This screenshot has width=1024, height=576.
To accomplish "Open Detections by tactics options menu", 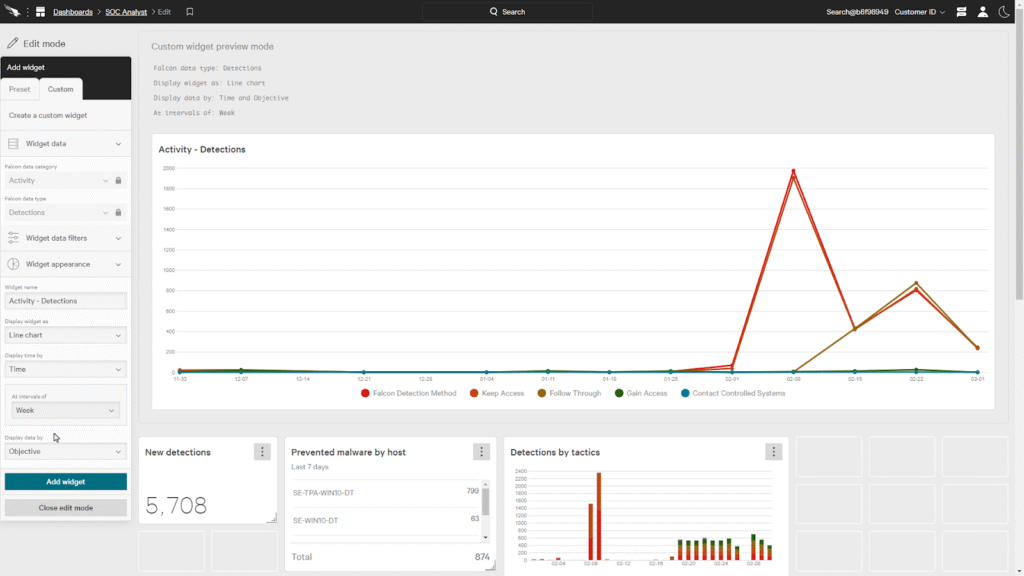I will pyautogui.click(x=773, y=452).
